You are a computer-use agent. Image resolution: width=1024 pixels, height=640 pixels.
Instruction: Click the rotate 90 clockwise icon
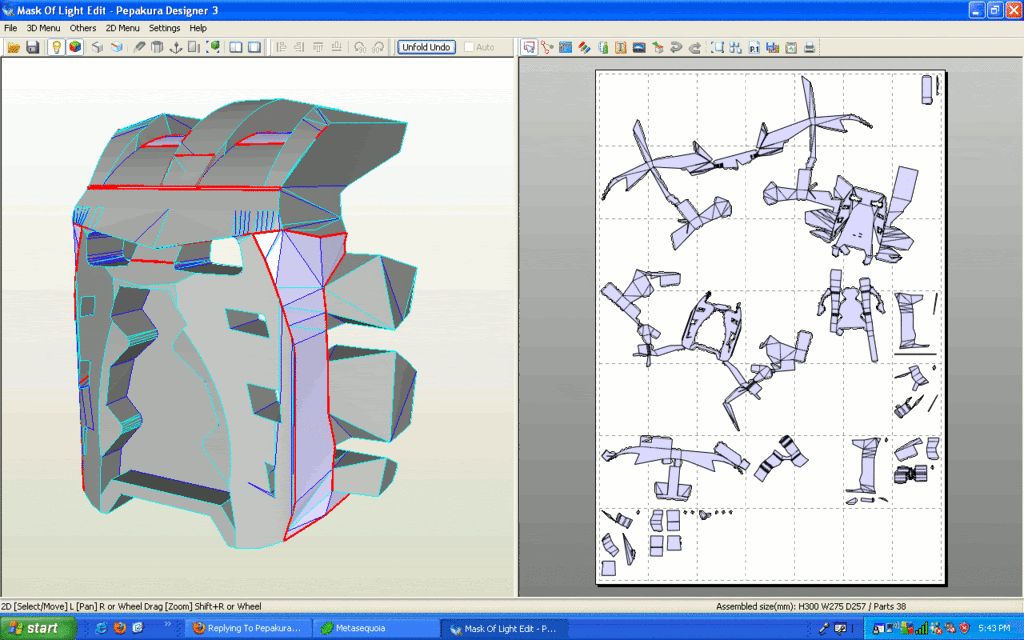[378, 47]
